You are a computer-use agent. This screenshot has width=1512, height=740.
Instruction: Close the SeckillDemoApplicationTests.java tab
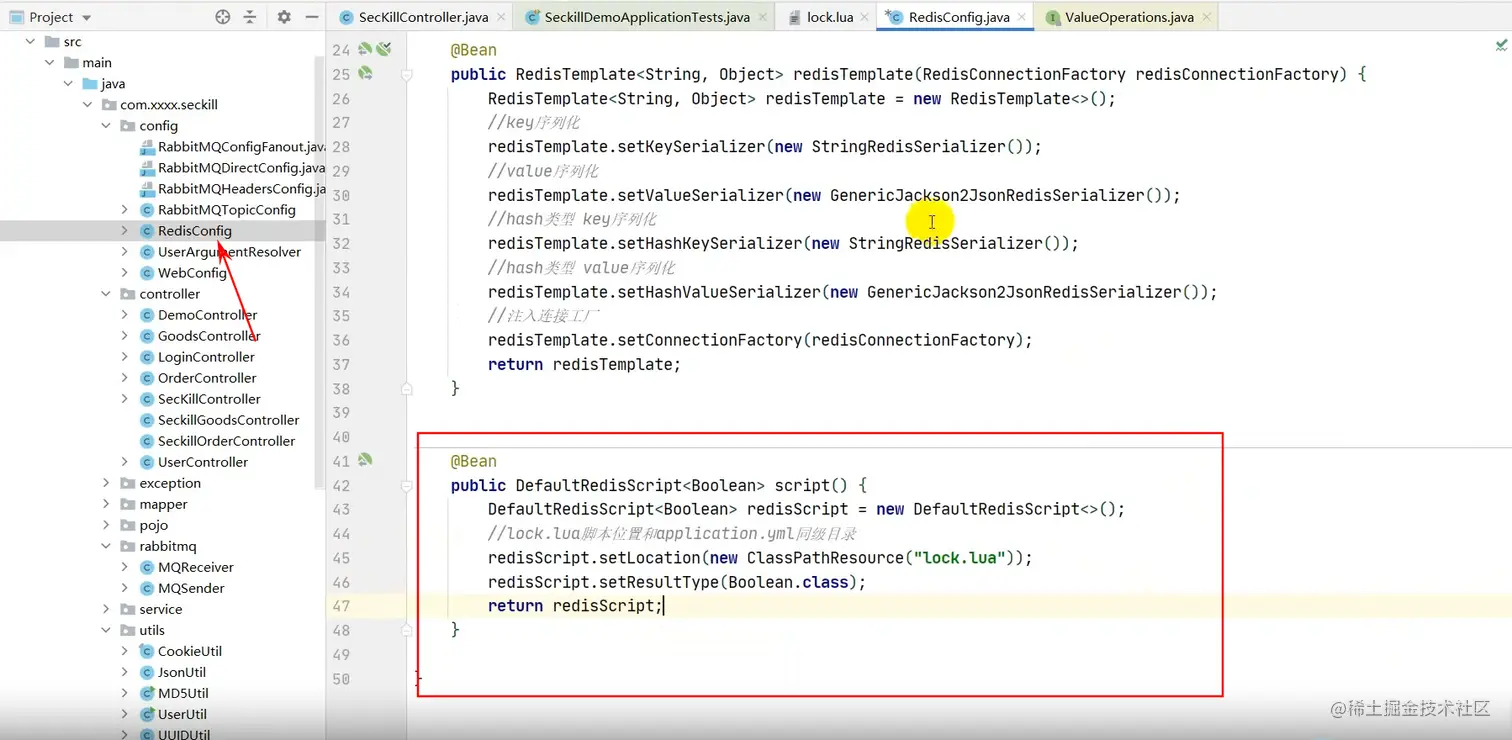(763, 17)
